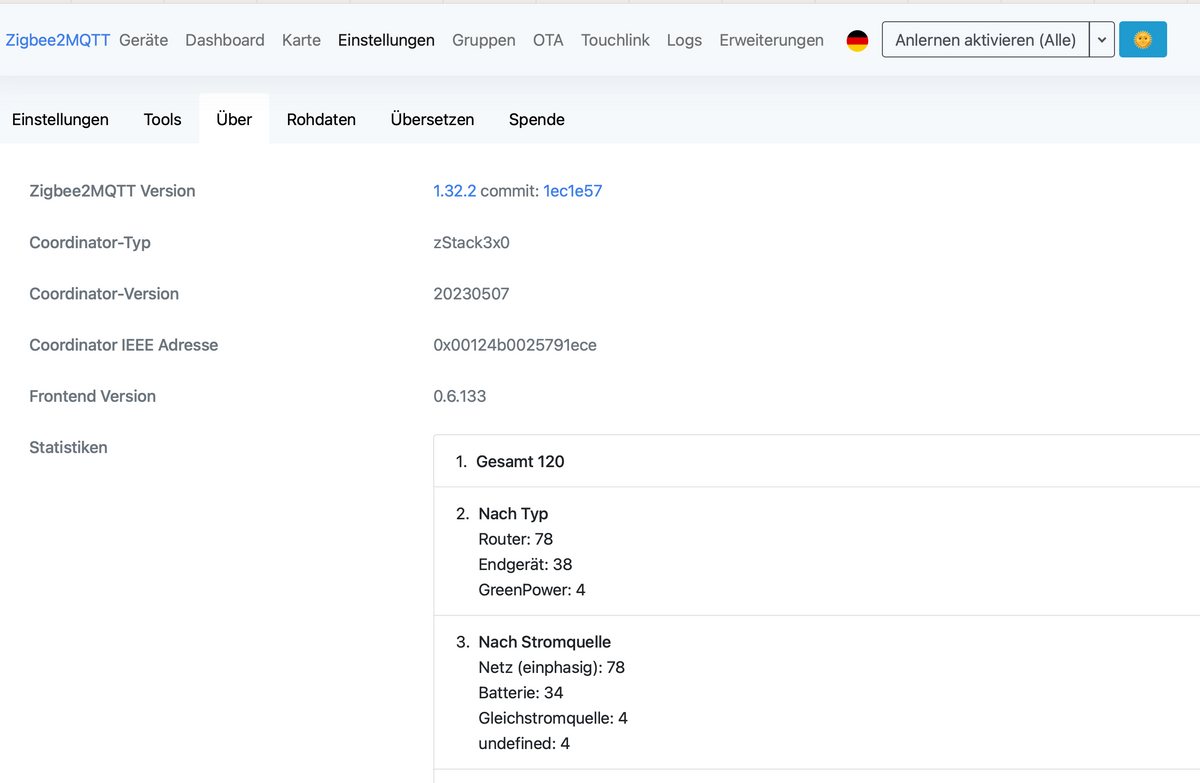Toggle the sun theme switcher button

coord(1143,40)
